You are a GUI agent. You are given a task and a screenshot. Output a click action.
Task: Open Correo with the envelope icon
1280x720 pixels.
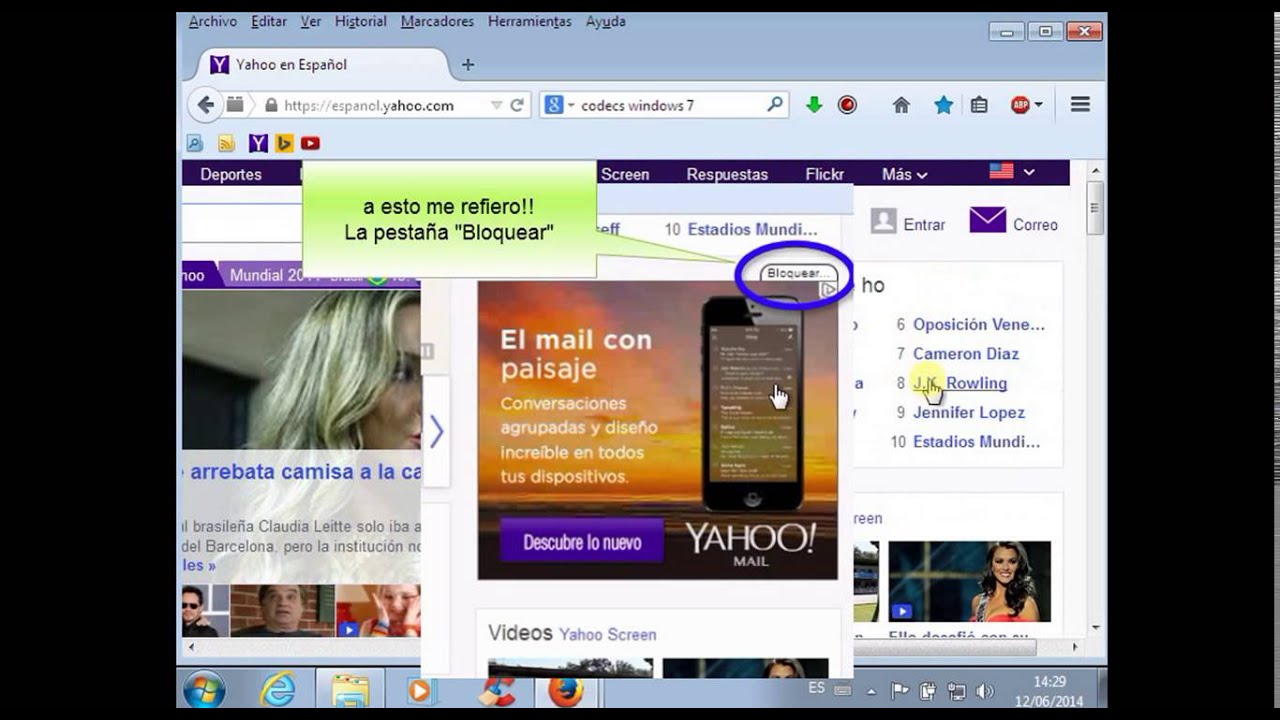[x=1014, y=222]
